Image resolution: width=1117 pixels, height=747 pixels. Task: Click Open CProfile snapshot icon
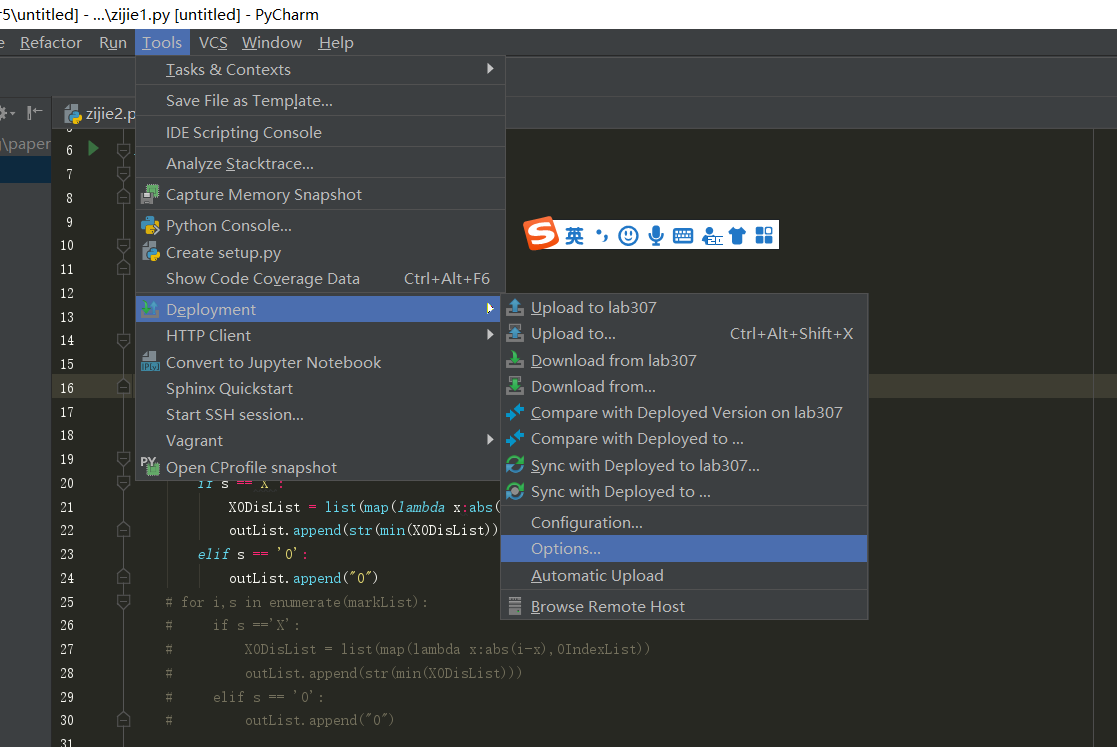tap(150, 466)
